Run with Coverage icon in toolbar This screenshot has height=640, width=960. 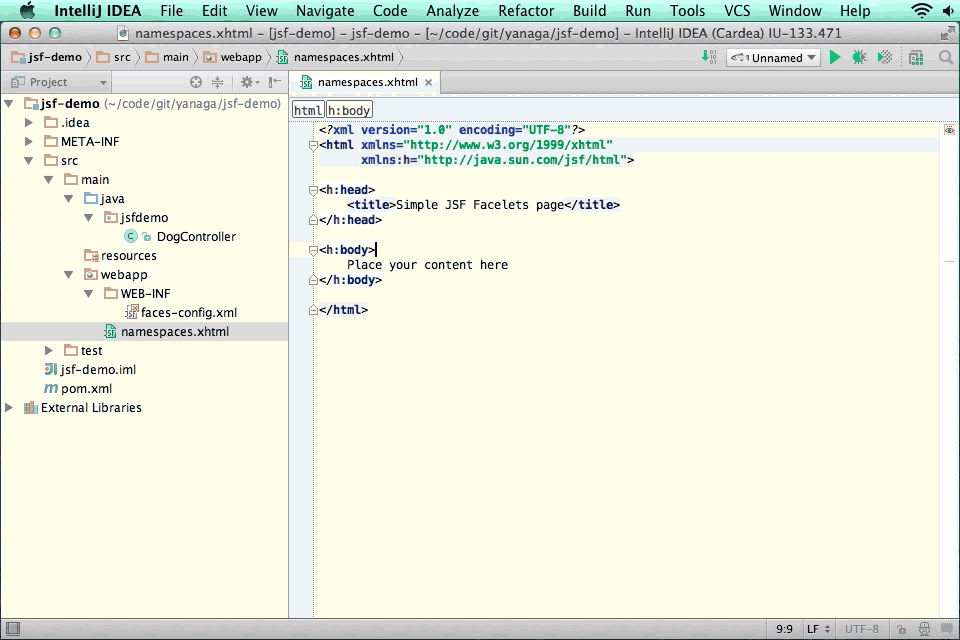(885, 57)
